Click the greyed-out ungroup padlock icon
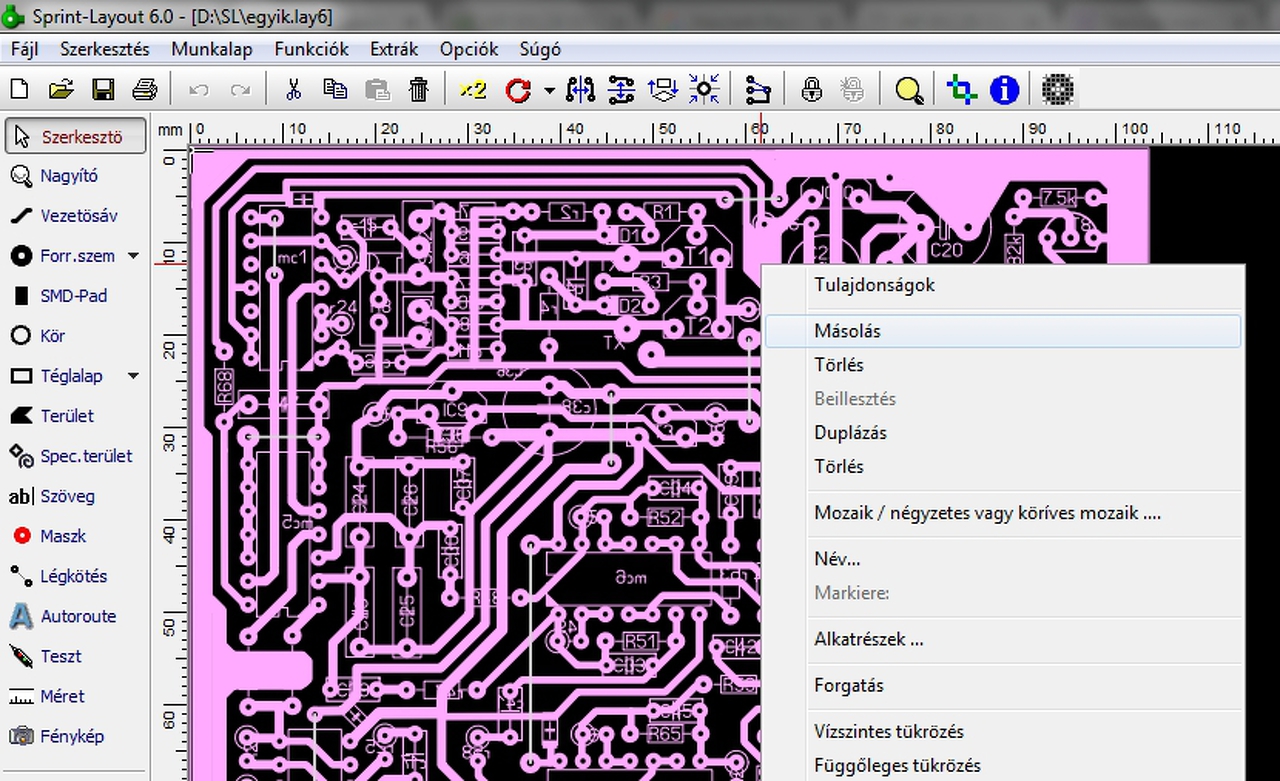Screen dimensions: 1280x781 (853, 90)
